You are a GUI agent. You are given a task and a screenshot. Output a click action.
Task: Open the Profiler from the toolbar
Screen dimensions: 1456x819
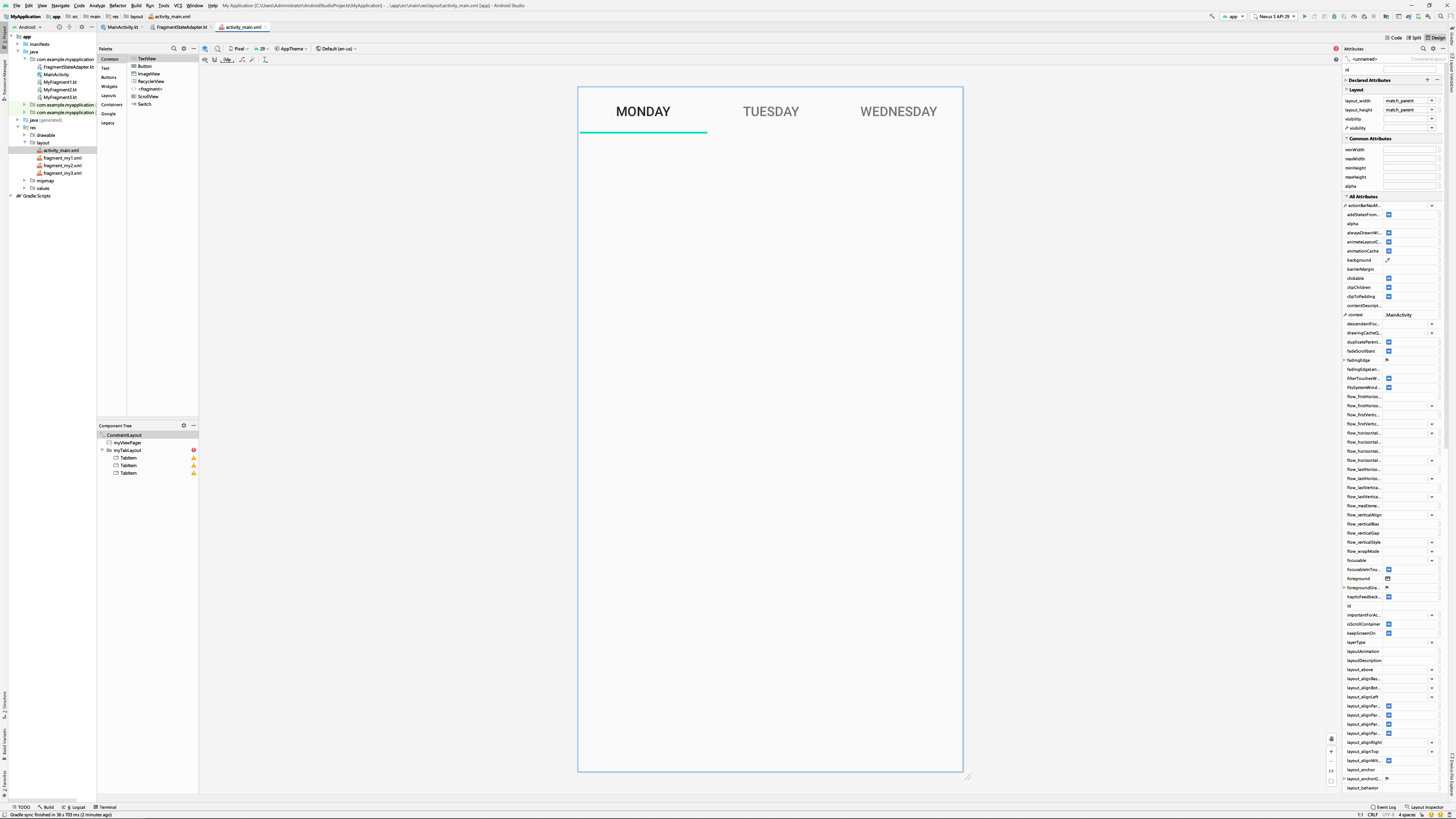coord(1354,16)
